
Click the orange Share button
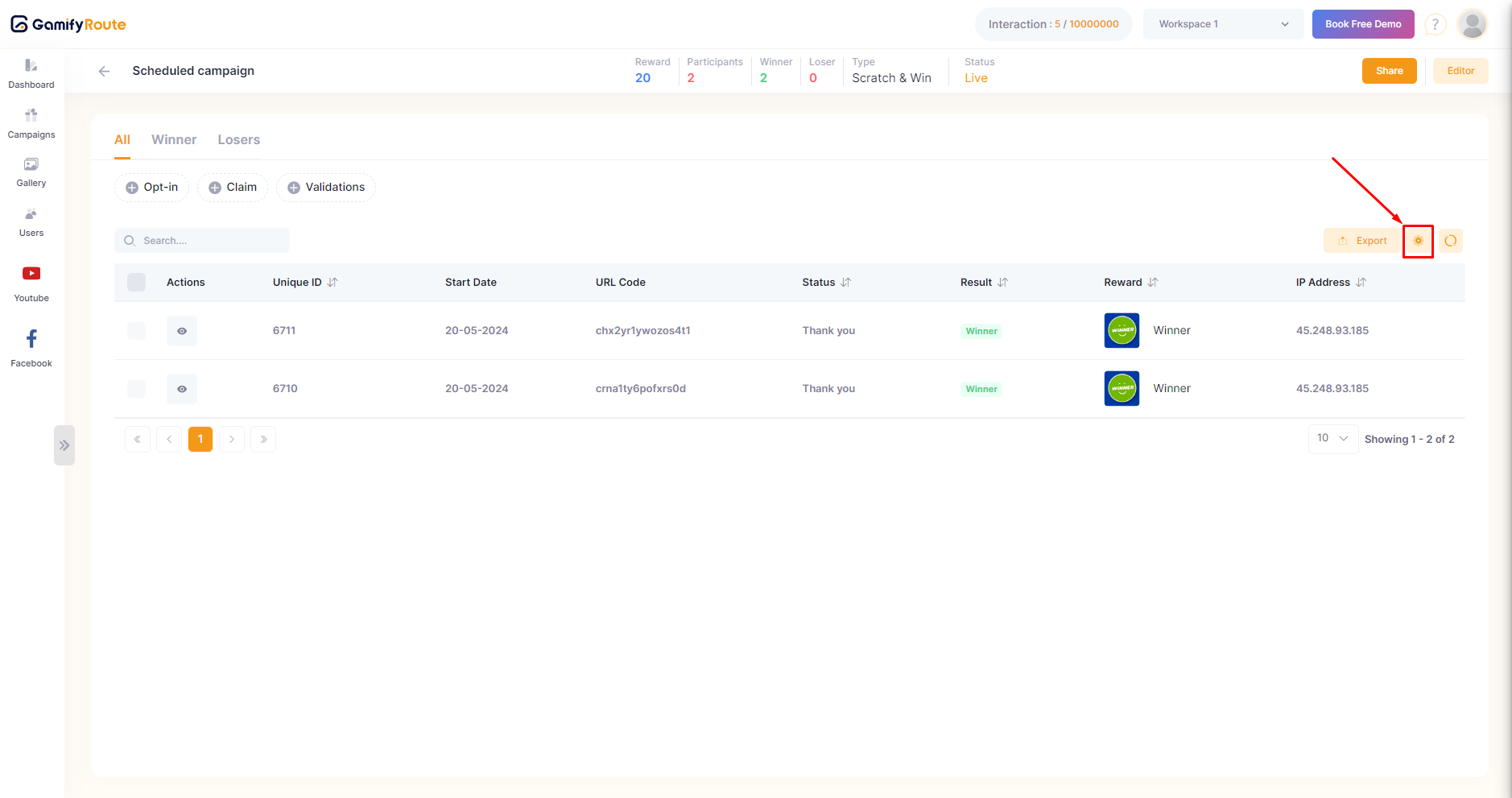[x=1389, y=71]
